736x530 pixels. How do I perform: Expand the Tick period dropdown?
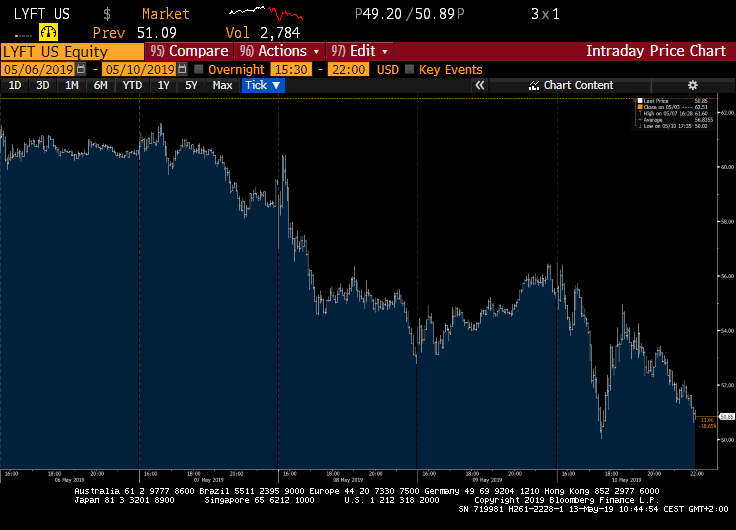[263, 85]
